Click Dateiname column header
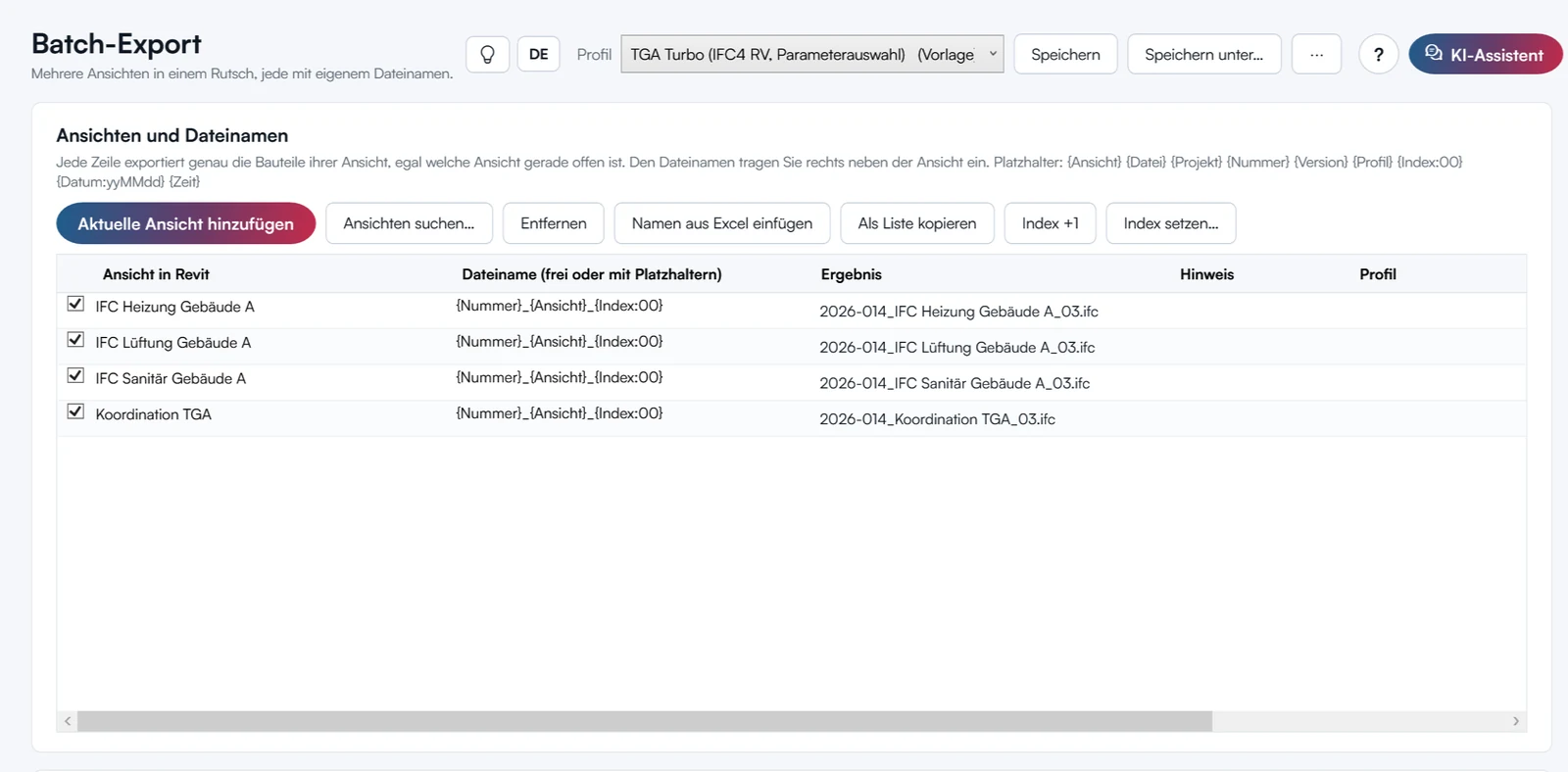Viewport: 1568px width, 772px height. pyautogui.click(x=592, y=274)
